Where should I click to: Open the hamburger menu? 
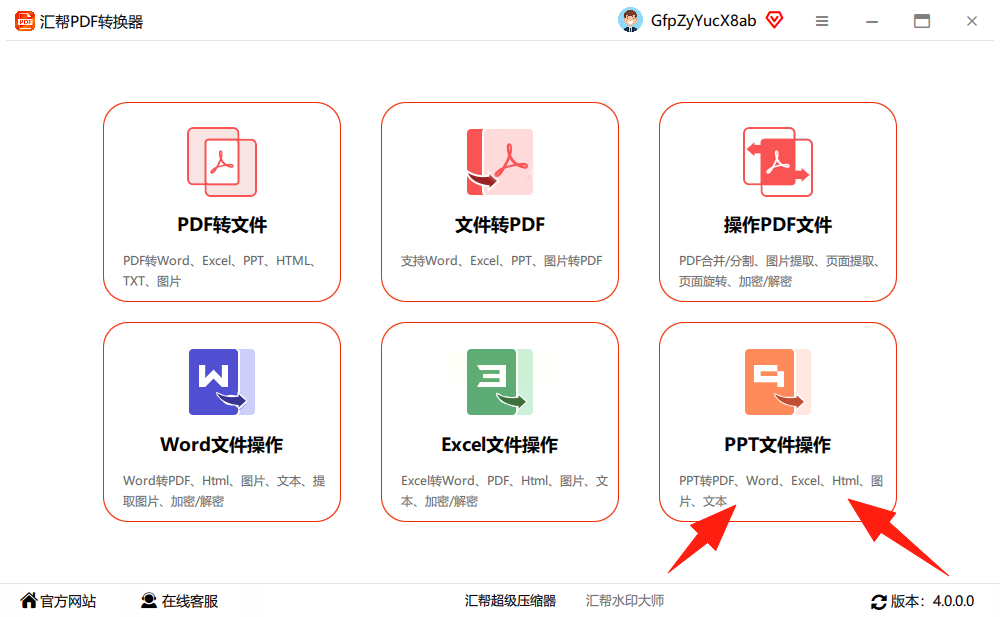point(822,21)
